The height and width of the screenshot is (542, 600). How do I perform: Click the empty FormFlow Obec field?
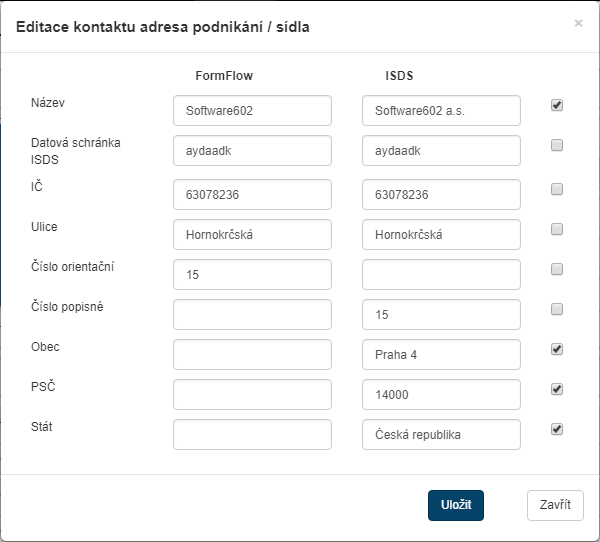click(x=252, y=355)
